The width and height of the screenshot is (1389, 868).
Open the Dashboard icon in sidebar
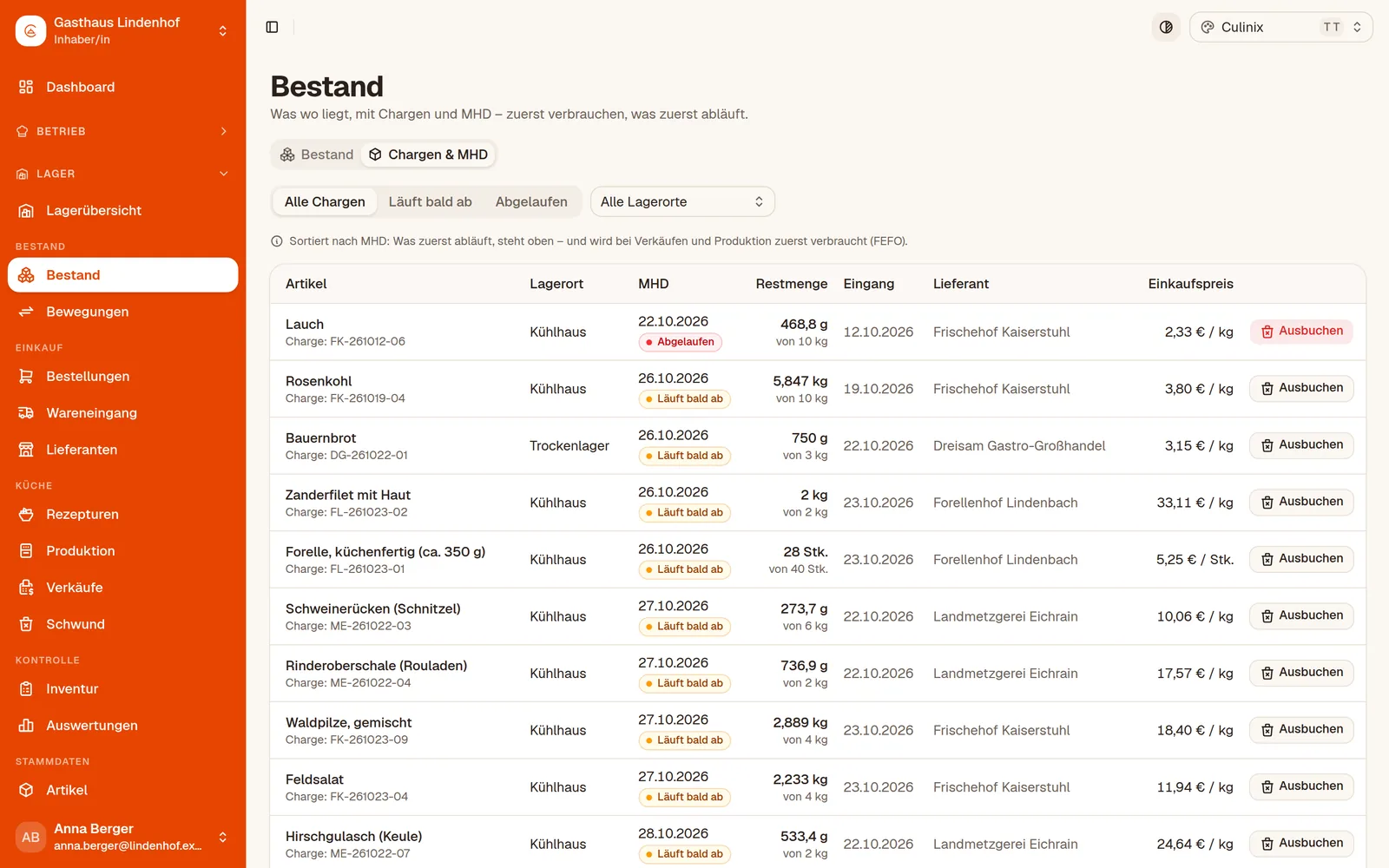coord(26,87)
